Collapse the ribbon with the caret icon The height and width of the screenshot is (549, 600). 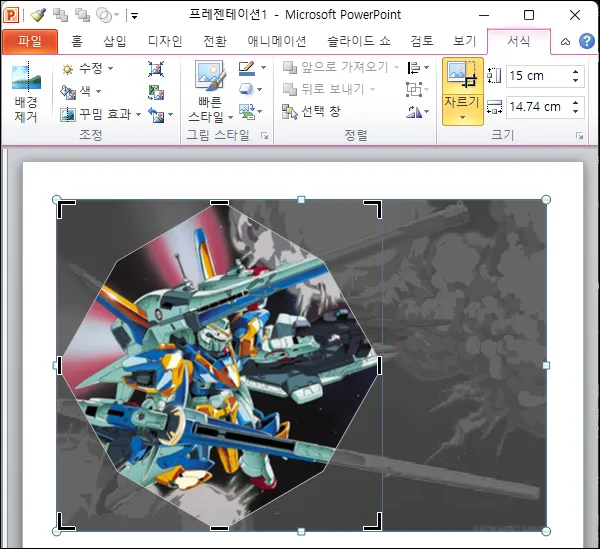click(x=566, y=41)
